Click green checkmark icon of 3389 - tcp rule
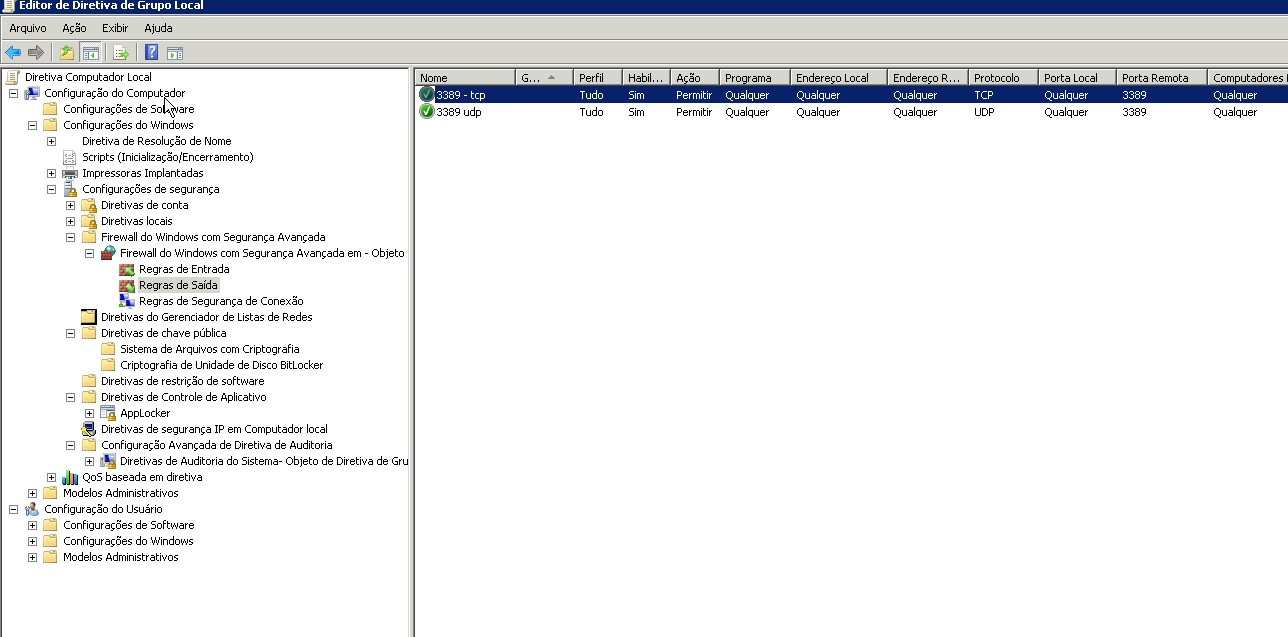Viewport: 1288px width, 637px height. [x=427, y=95]
